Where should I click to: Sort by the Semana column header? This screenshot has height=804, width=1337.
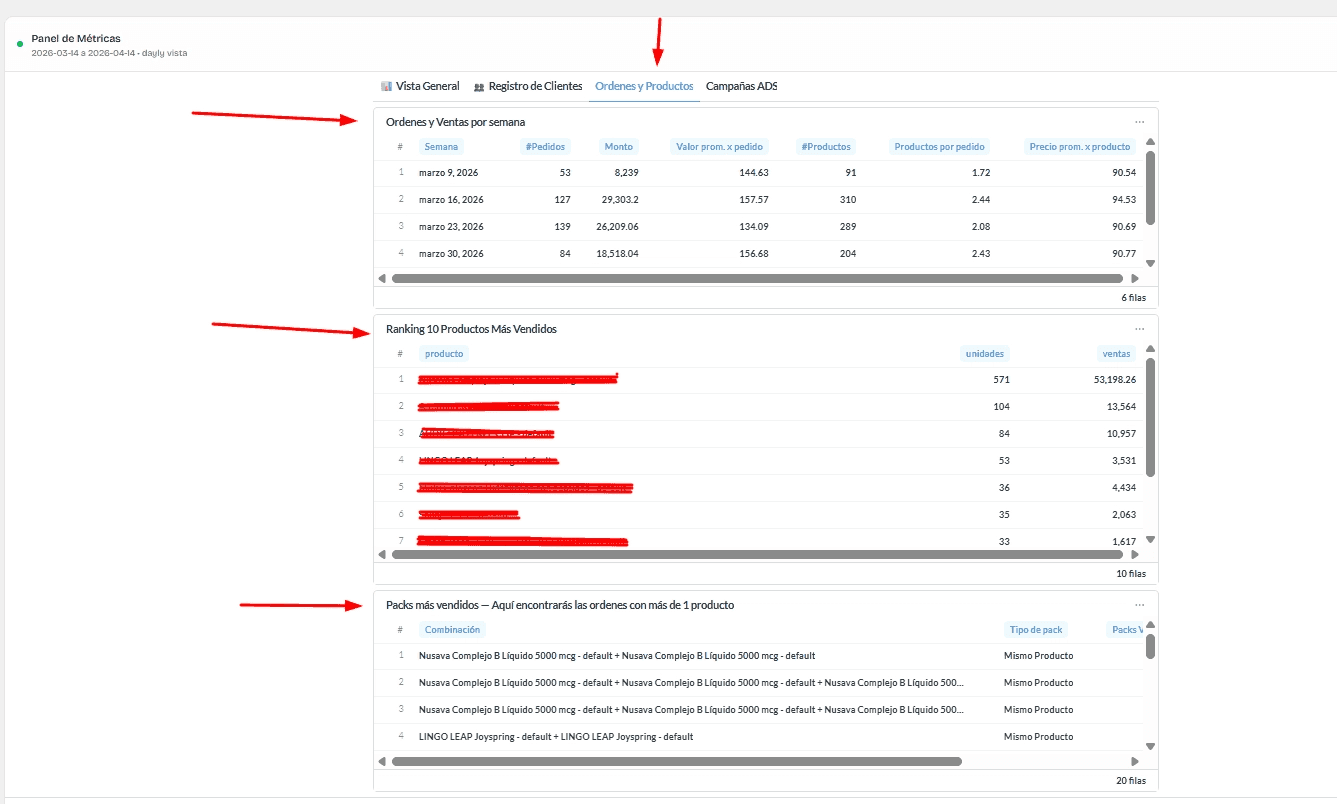tap(441, 147)
